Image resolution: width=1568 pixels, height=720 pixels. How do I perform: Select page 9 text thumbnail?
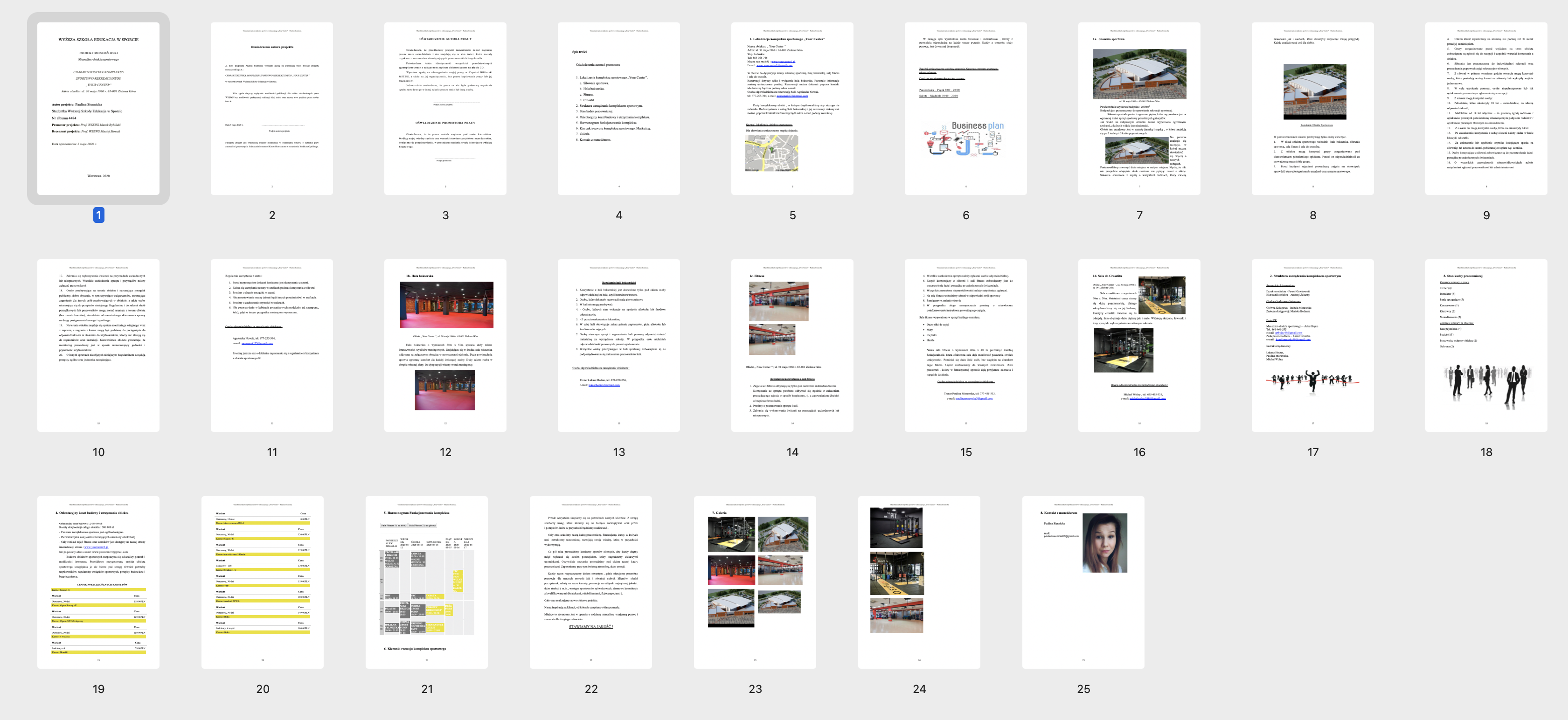(1486, 108)
